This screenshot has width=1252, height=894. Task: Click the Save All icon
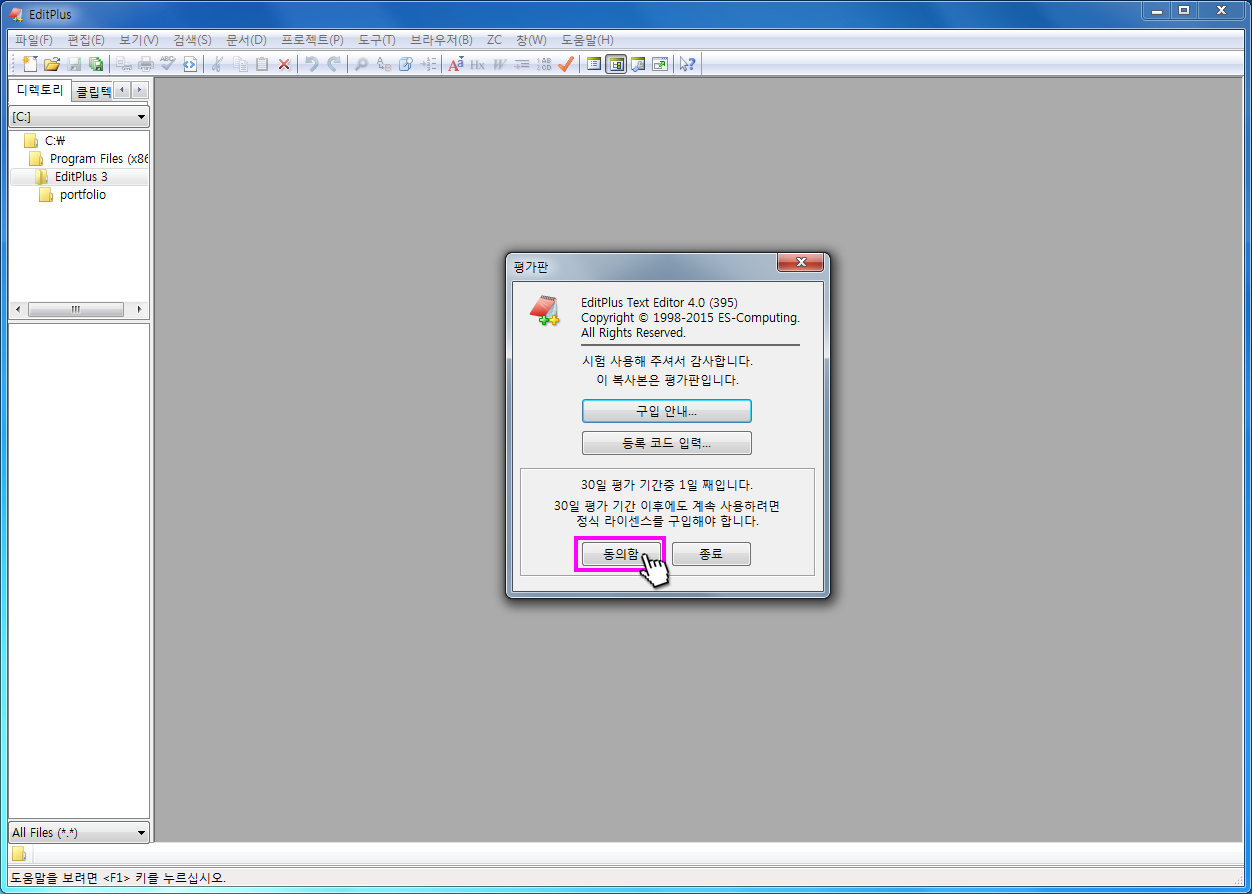96,64
